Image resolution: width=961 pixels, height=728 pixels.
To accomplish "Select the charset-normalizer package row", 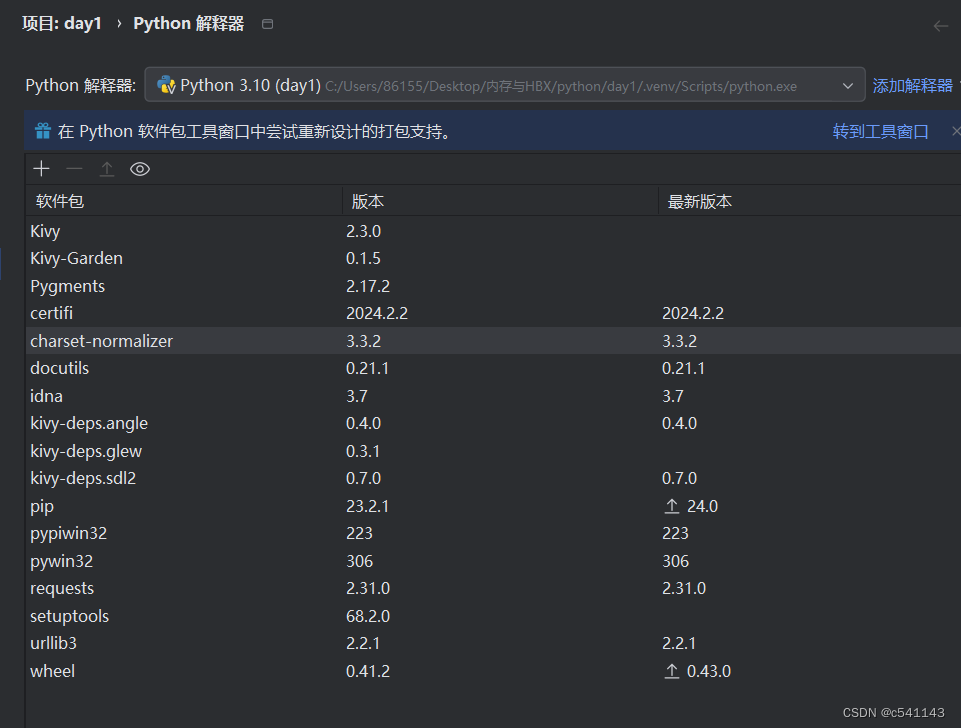I will 101,340.
